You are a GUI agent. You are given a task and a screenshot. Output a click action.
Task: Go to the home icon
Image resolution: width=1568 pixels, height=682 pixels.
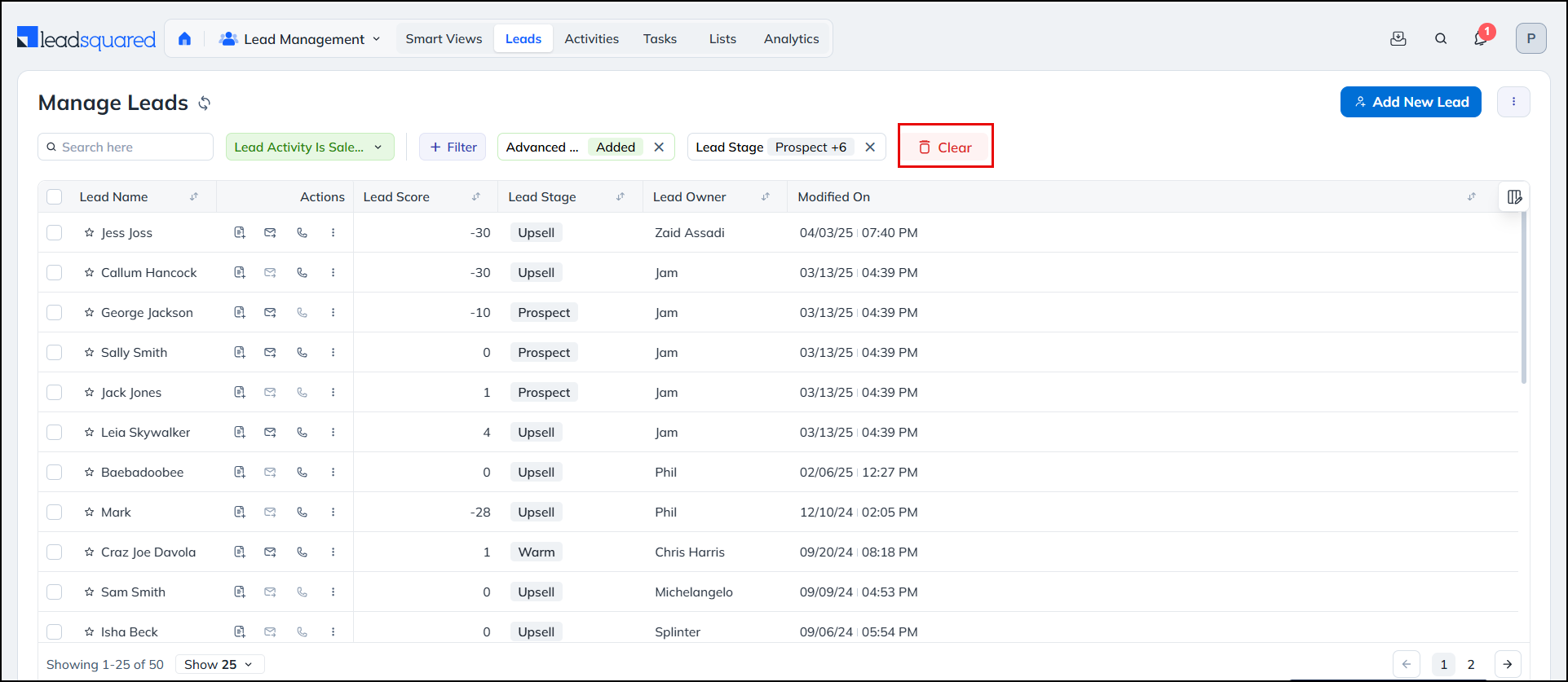pyautogui.click(x=184, y=38)
